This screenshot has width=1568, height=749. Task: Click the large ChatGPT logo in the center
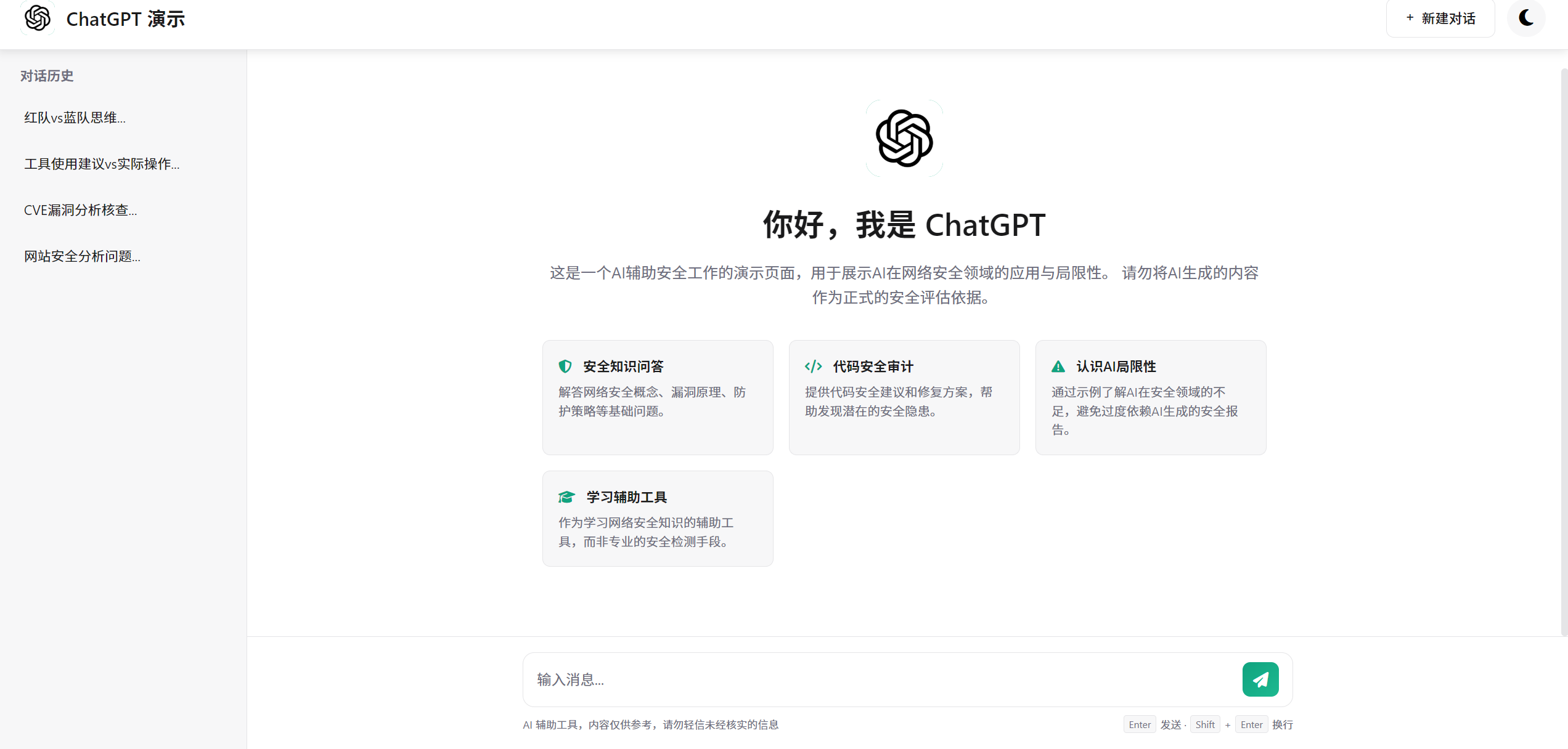tap(904, 139)
